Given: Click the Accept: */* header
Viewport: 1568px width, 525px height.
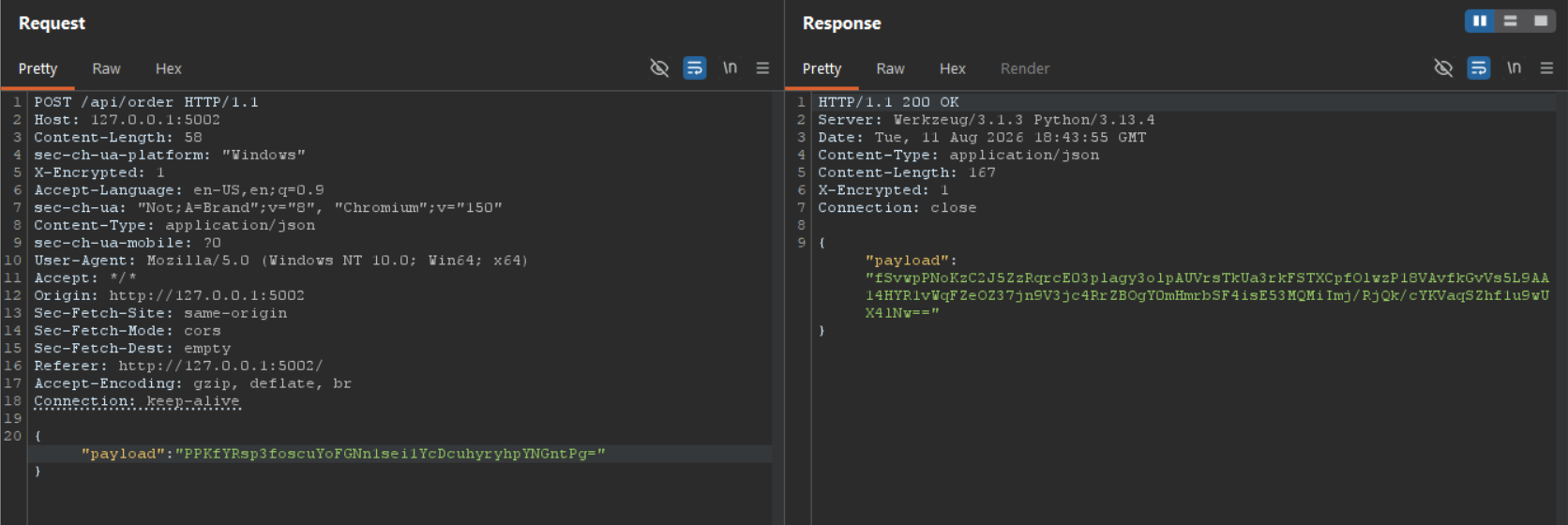Looking at the screenshot, I should [85, 278].
